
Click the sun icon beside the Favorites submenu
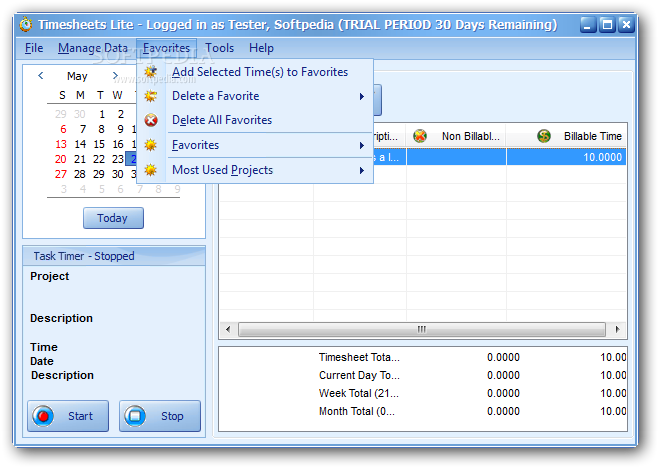click(150, 145)
